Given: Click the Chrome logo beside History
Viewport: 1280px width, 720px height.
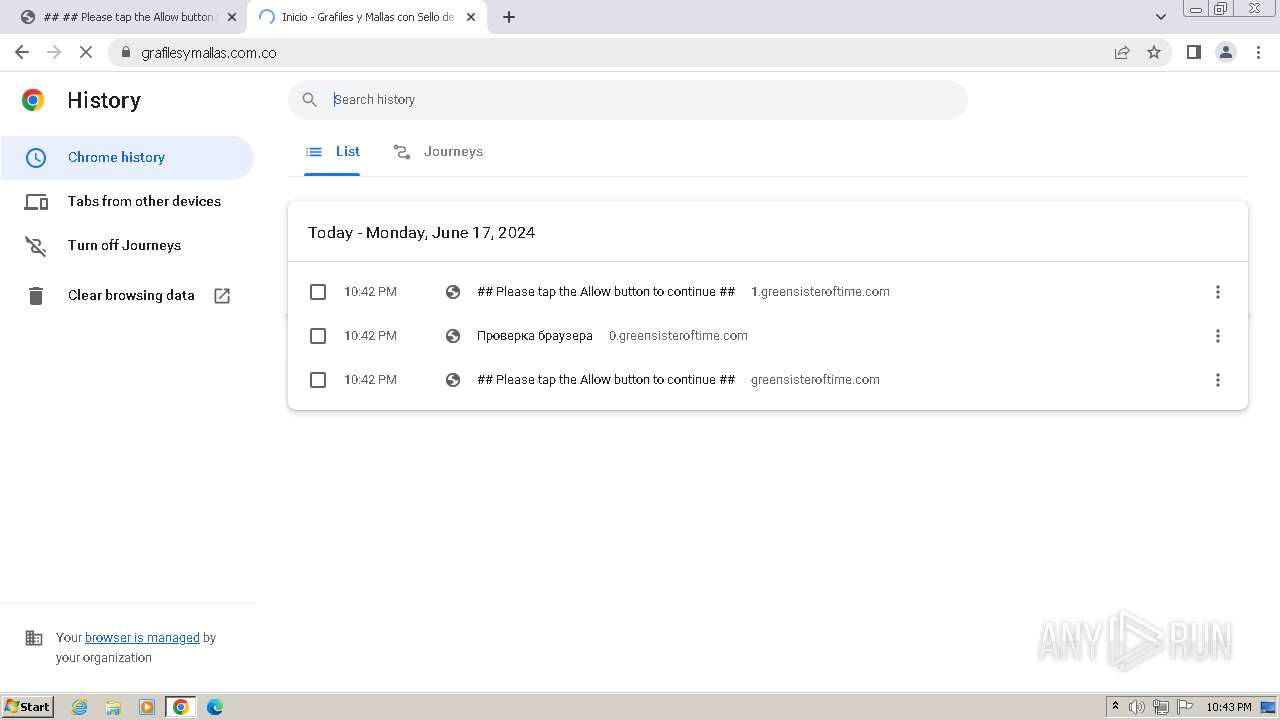Looking at the screenshot, I should point(33,100).
